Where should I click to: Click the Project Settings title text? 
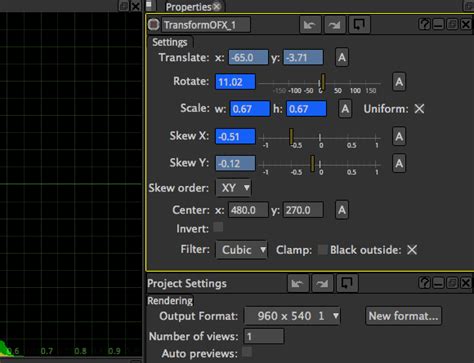pyautogui.click(x=187, y=283)
